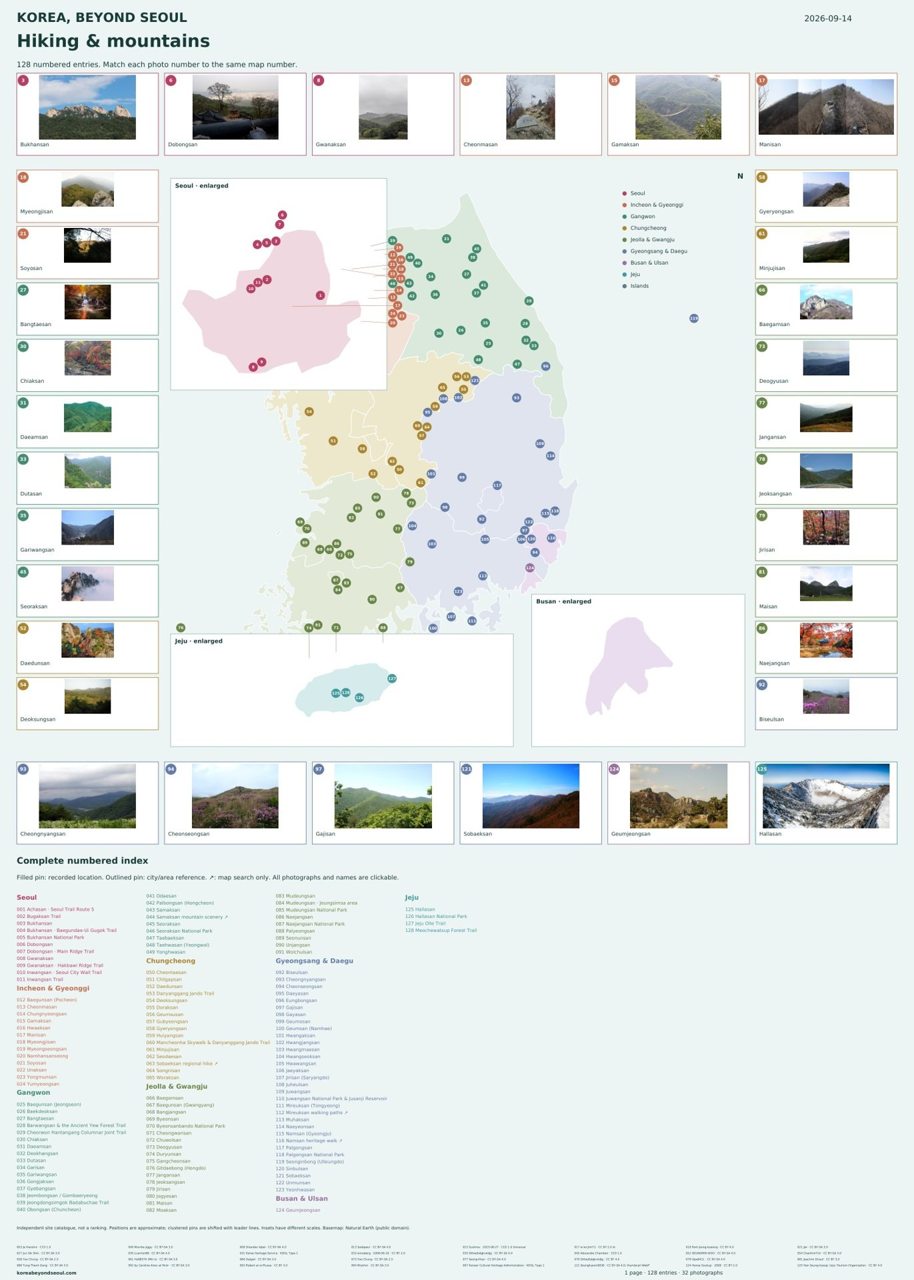Select map pin 100 on the south coast
The height and width of the screenshot is (1280, 914).
click(433, 628)
